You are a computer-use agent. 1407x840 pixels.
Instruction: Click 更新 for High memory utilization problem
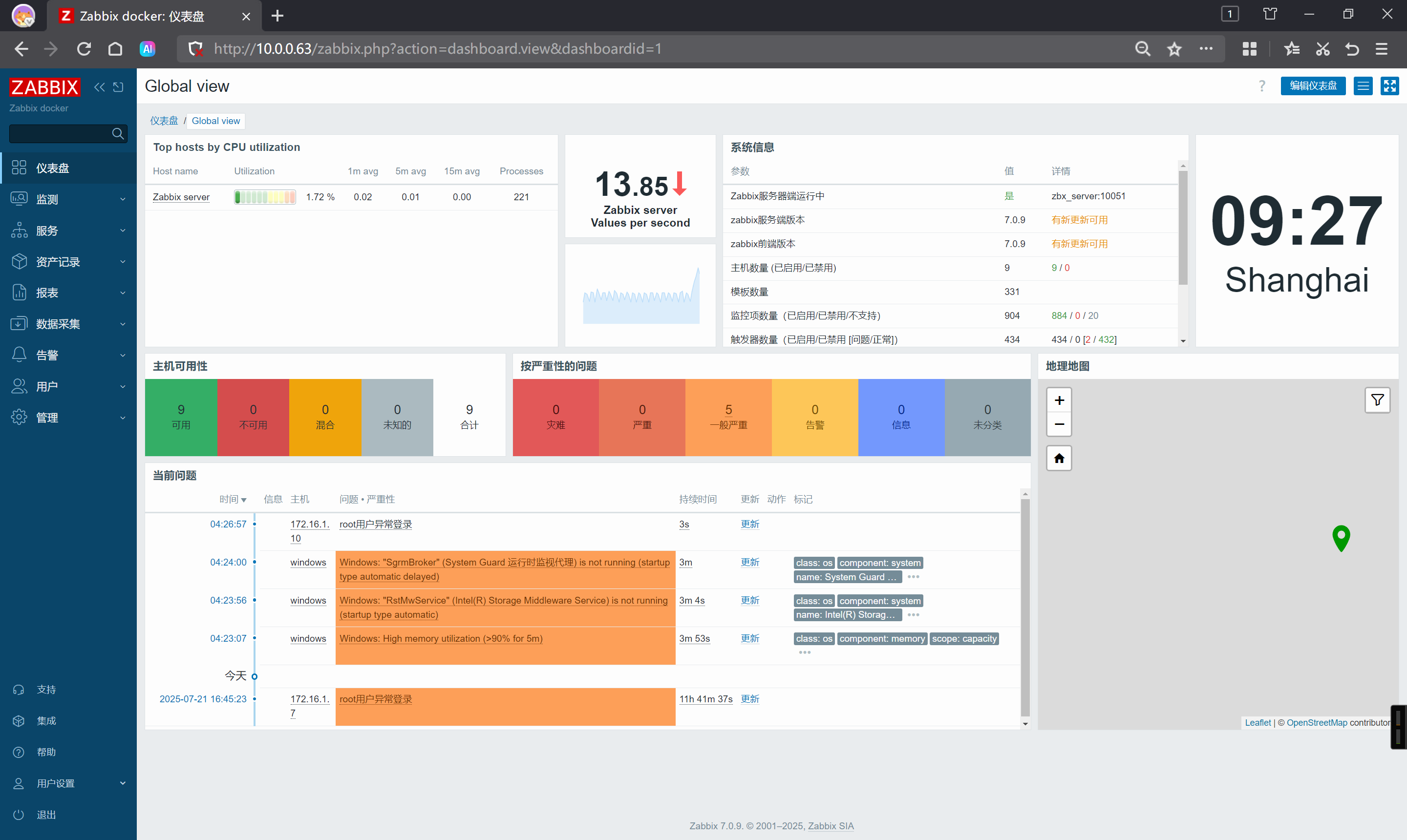pyautogui.click(x=749, y=638)
